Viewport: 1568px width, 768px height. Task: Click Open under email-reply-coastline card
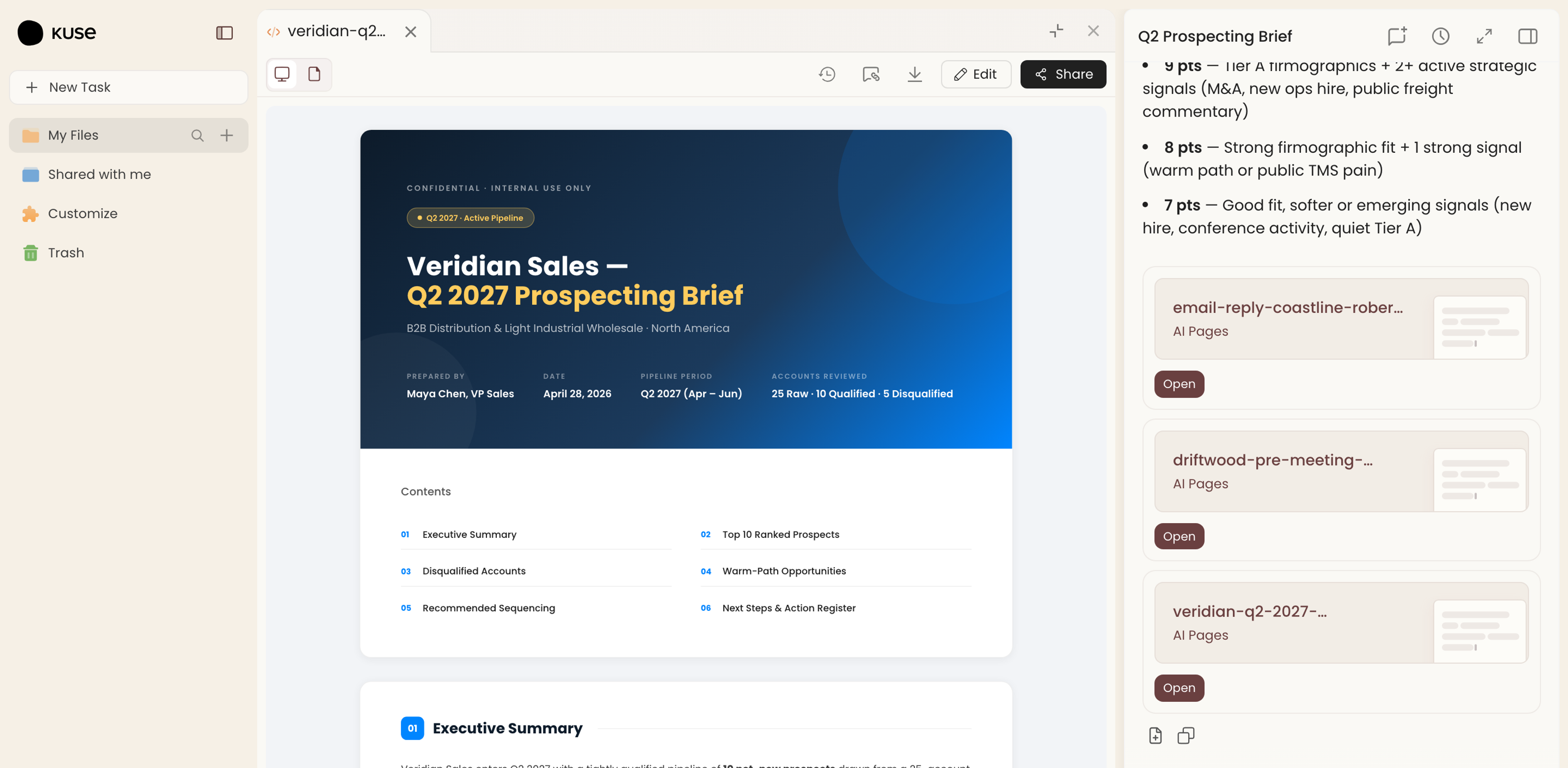1179,384
